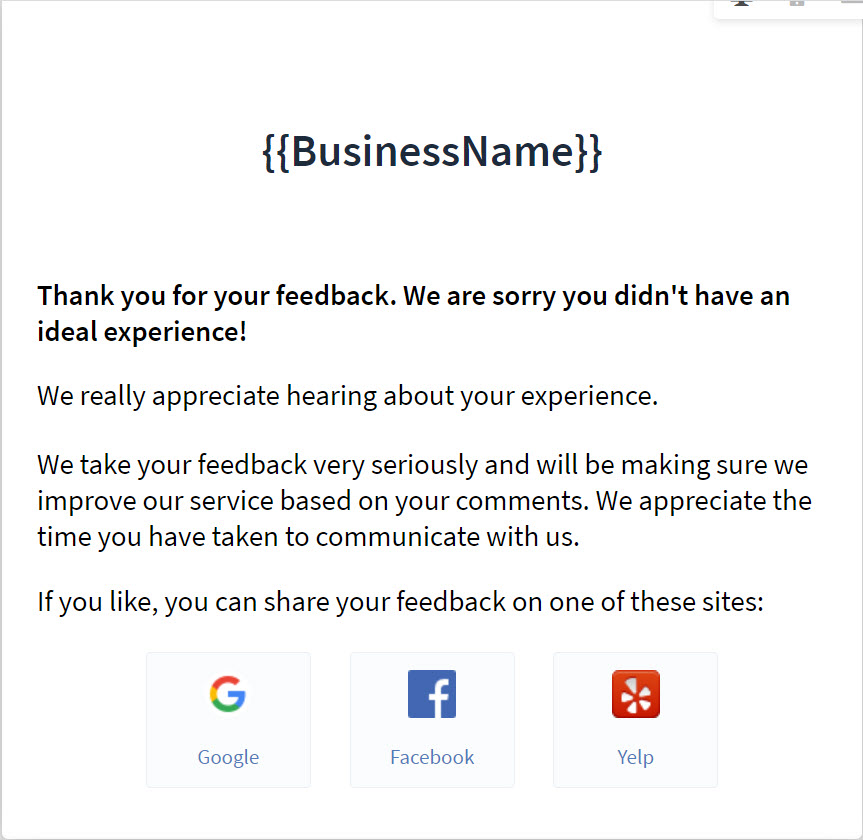863x840 pixels.
Task: Click the gray bar at the far top-right edge
Action: [x=851, y=3]
